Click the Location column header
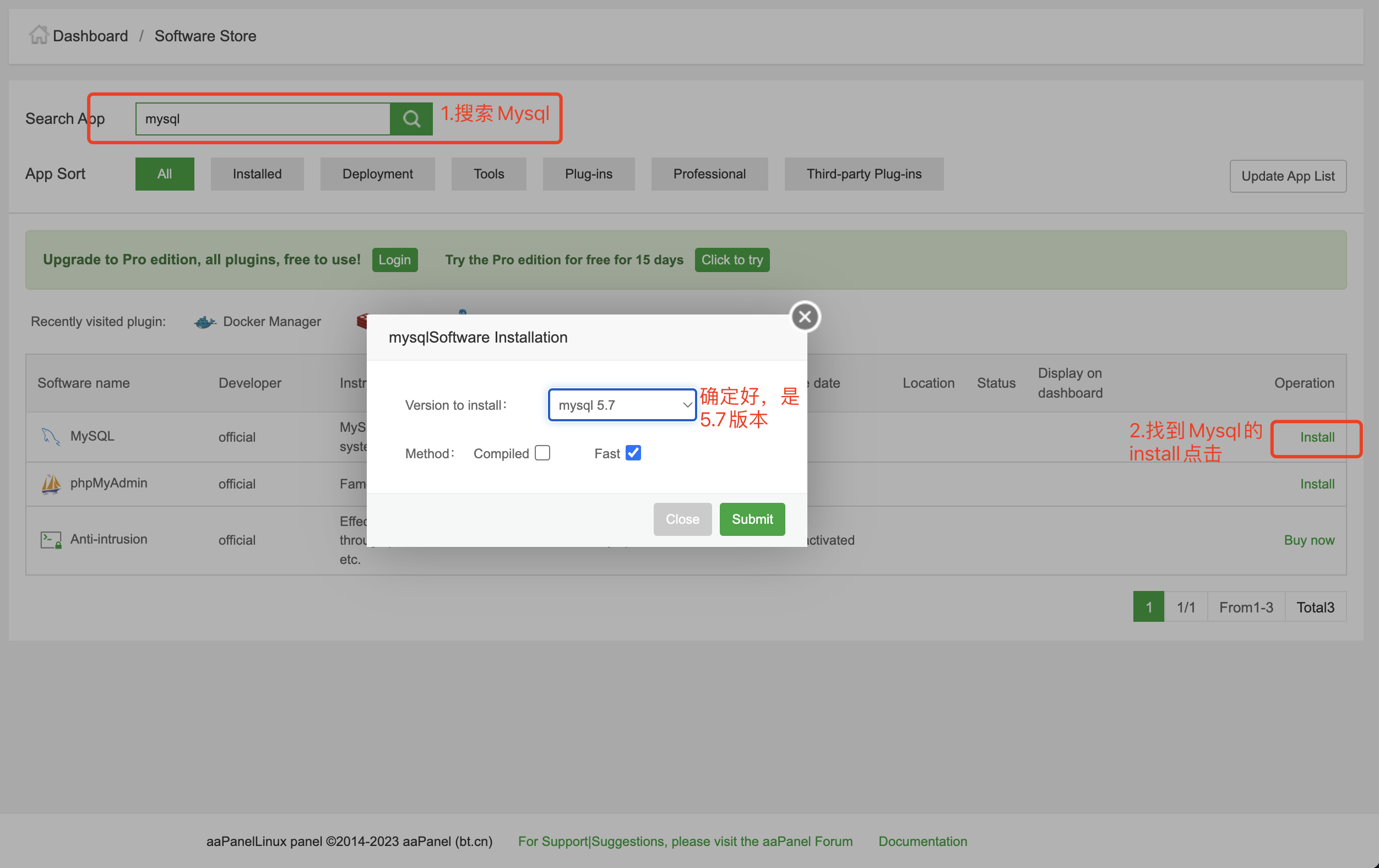1379x868 pixels. (x=929, y=383)
